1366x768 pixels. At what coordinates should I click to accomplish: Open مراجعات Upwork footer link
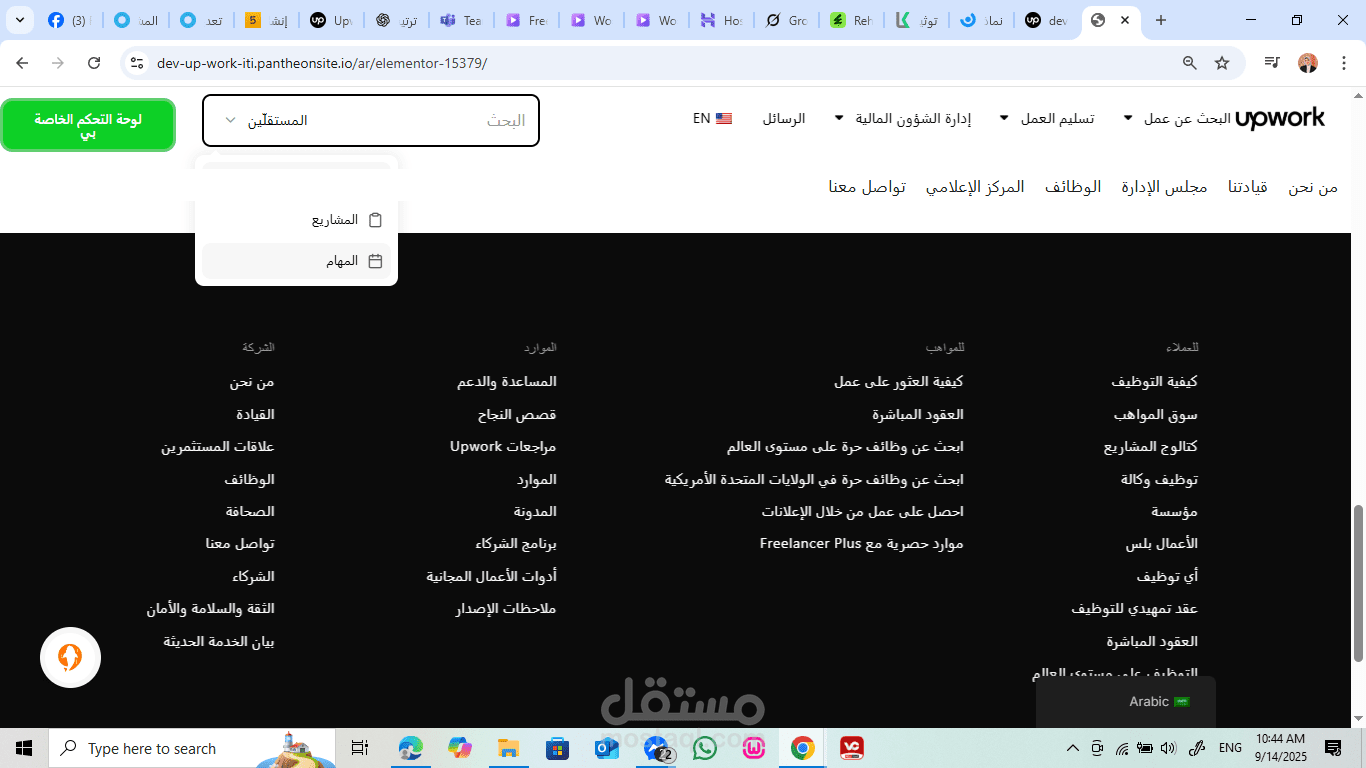point(503,446)
